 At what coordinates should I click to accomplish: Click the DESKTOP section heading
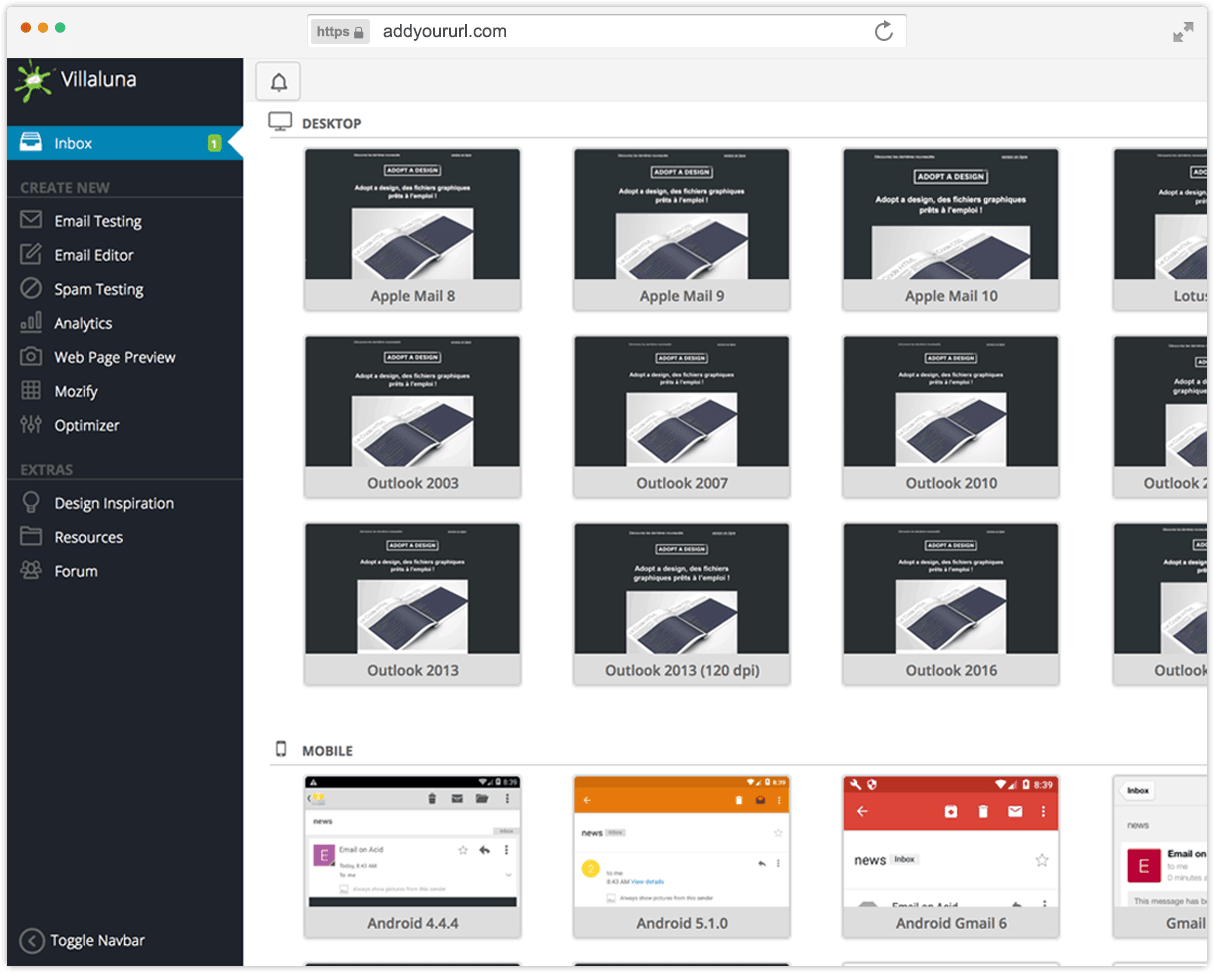332,124
